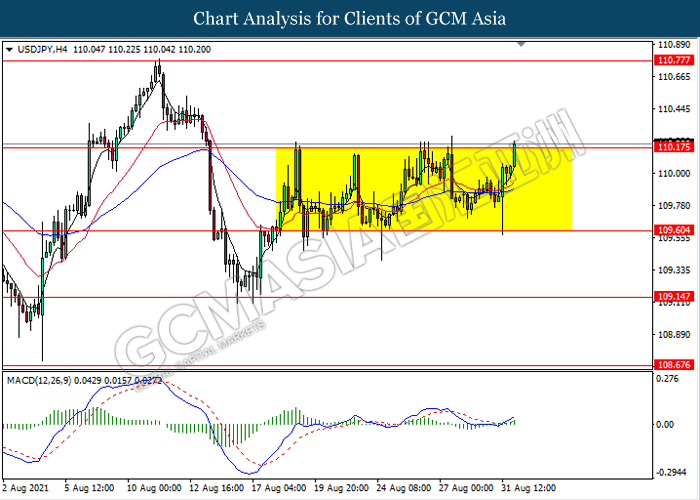Click the 108.890 price axis value
Image resolution: width=700 pixels, height=500 pixels.
tap(674, 335)
